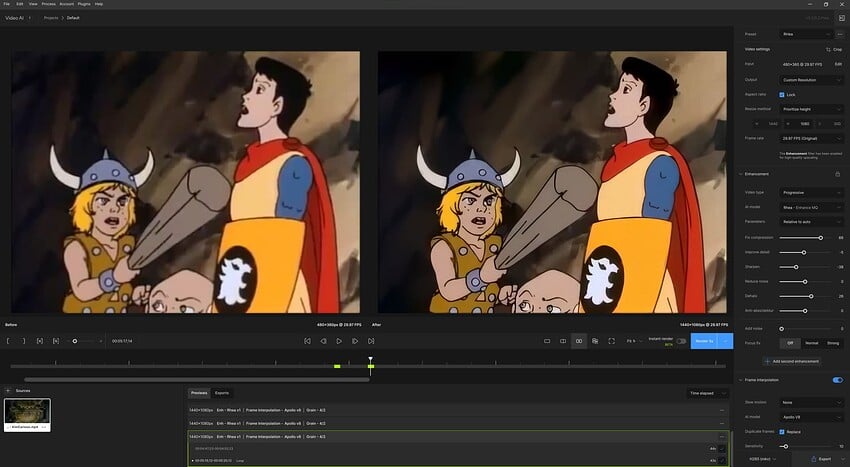Set Focus fix to Strong
This screenshot has width=850, height=467.
tap(833, 343)
